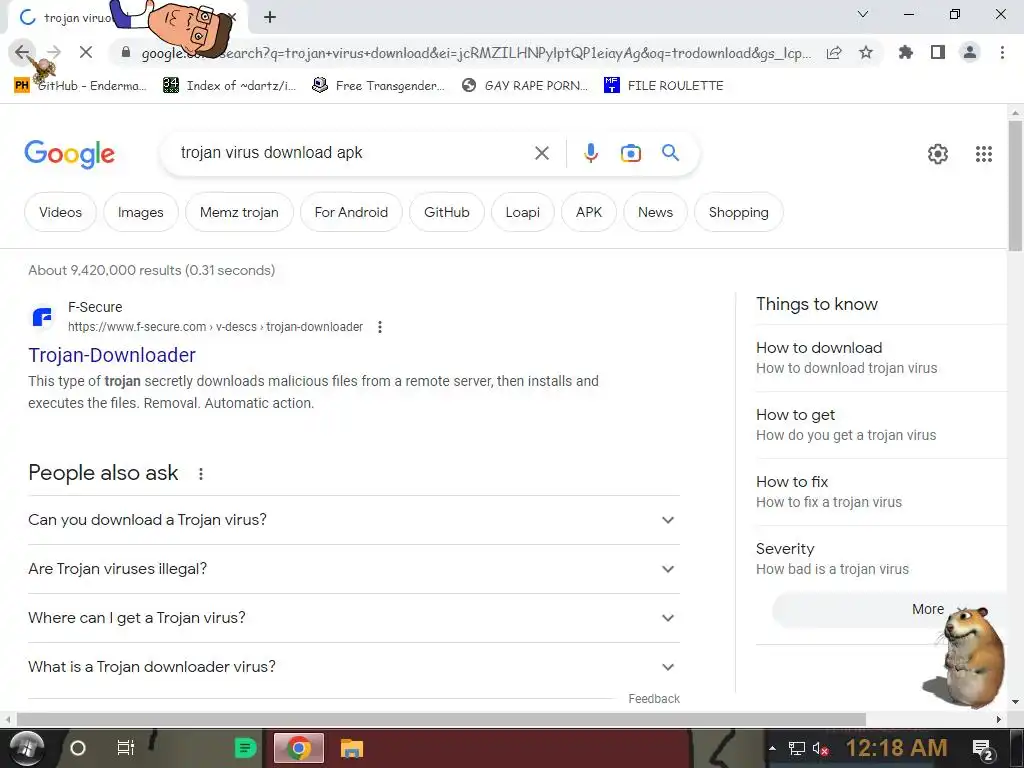Open the notification center icon
This screenshot has height=768, width=1024.
(983, 749)
